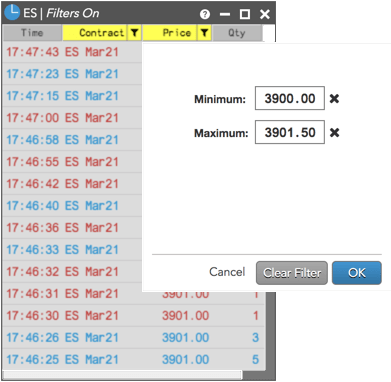Maximize the ES widget window

coord(245,14)
